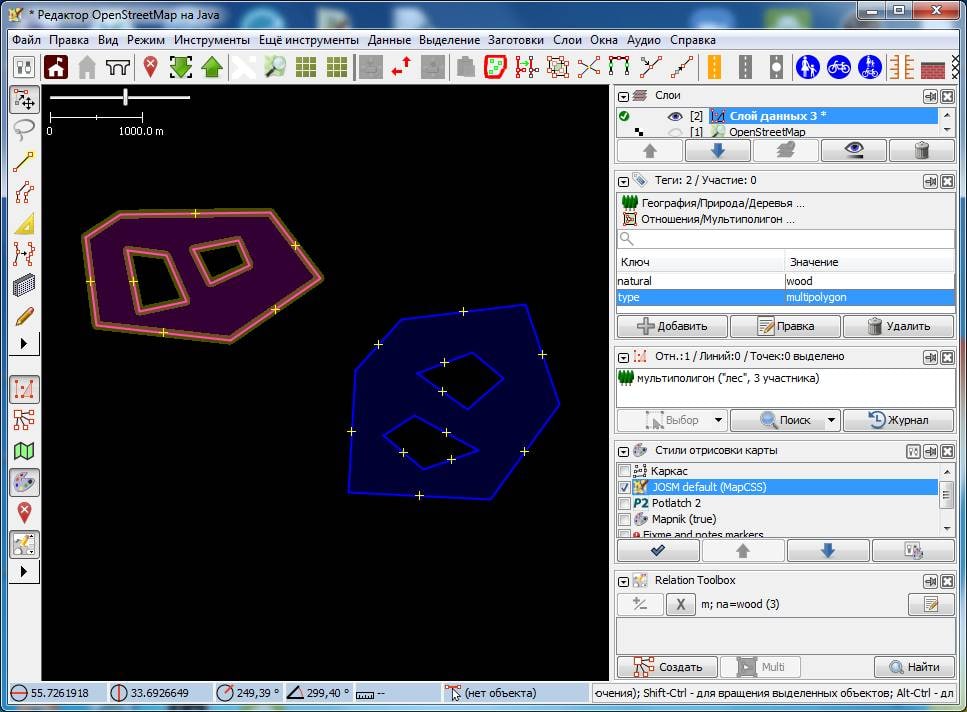Viewport: 967px width, 712px height.
Task: Adjust the map zoom slider handle
Action: tap(125, 97)
